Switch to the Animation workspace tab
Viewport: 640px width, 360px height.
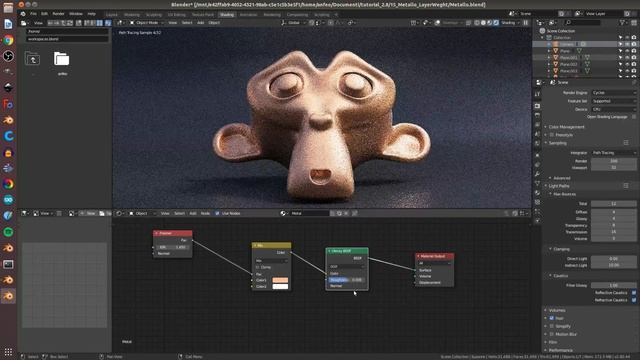click(x=248, y=14)
